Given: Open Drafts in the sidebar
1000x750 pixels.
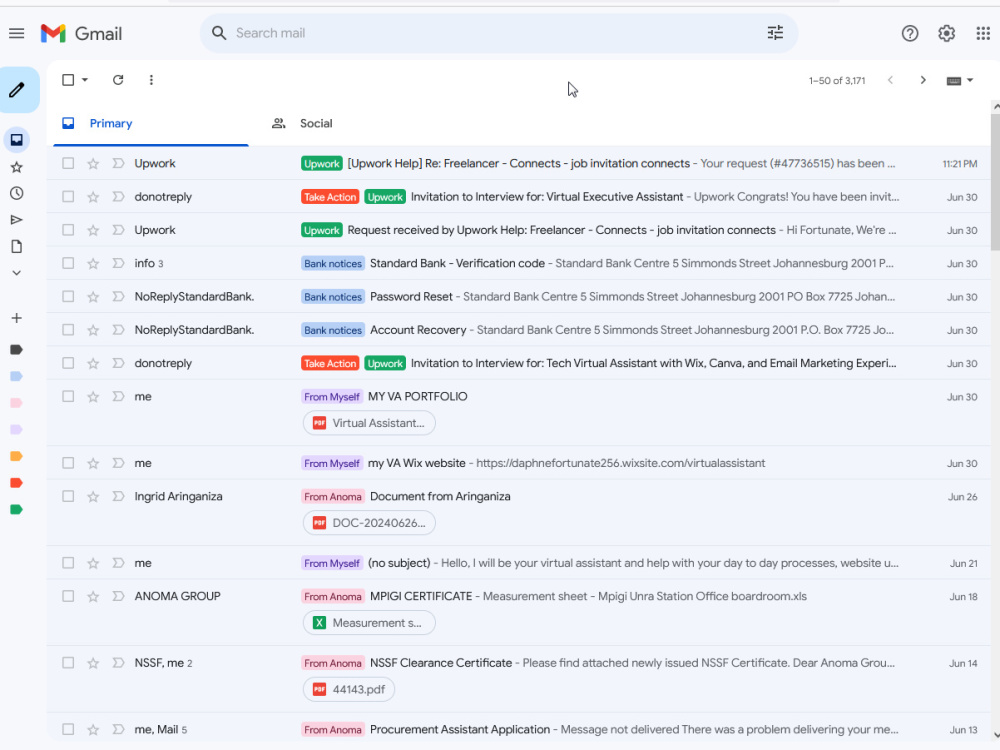Looking at the screenshot, I should tap(17, 247).
